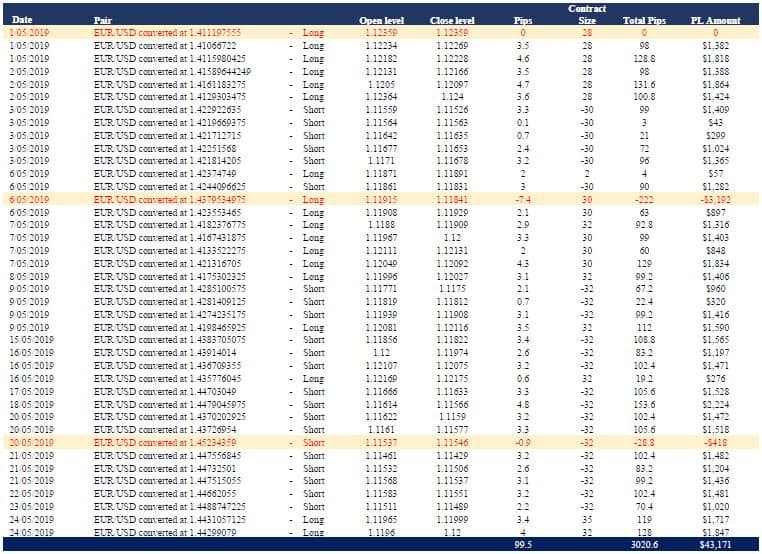
Task: Select PL amount $1,472
Action: click(x=715, y=417)
